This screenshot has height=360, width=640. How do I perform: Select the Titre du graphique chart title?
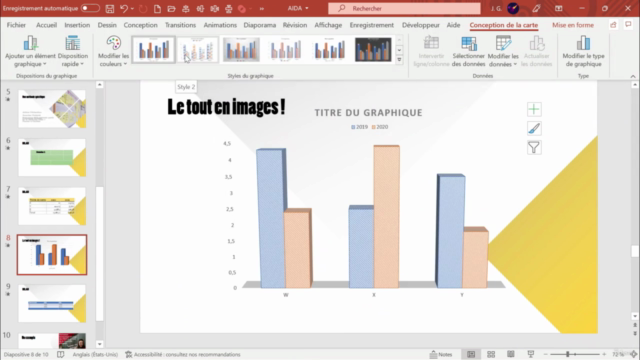point(368,113)
